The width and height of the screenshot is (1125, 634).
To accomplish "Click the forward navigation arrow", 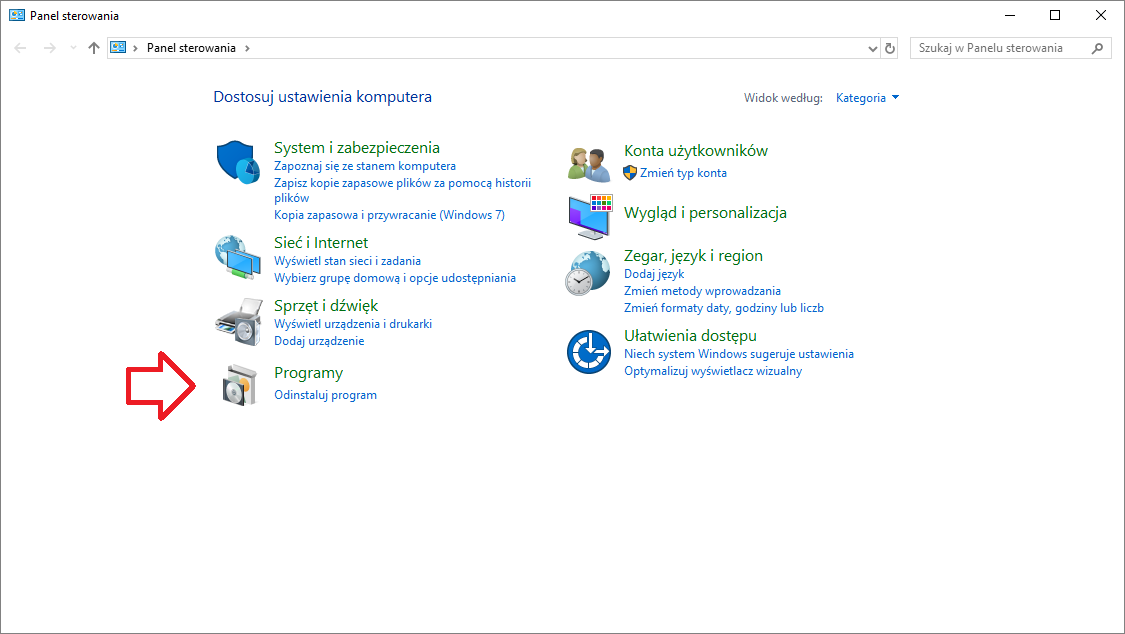I will pos(50,48).
